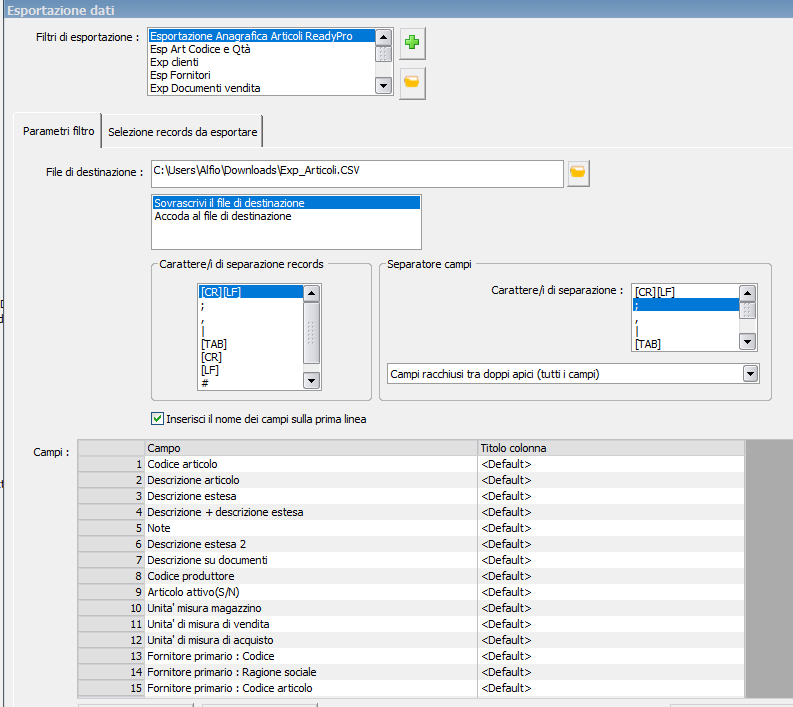Select semicolon in field separator list
This screenshot has width=793, height=707.
[686, 305]
